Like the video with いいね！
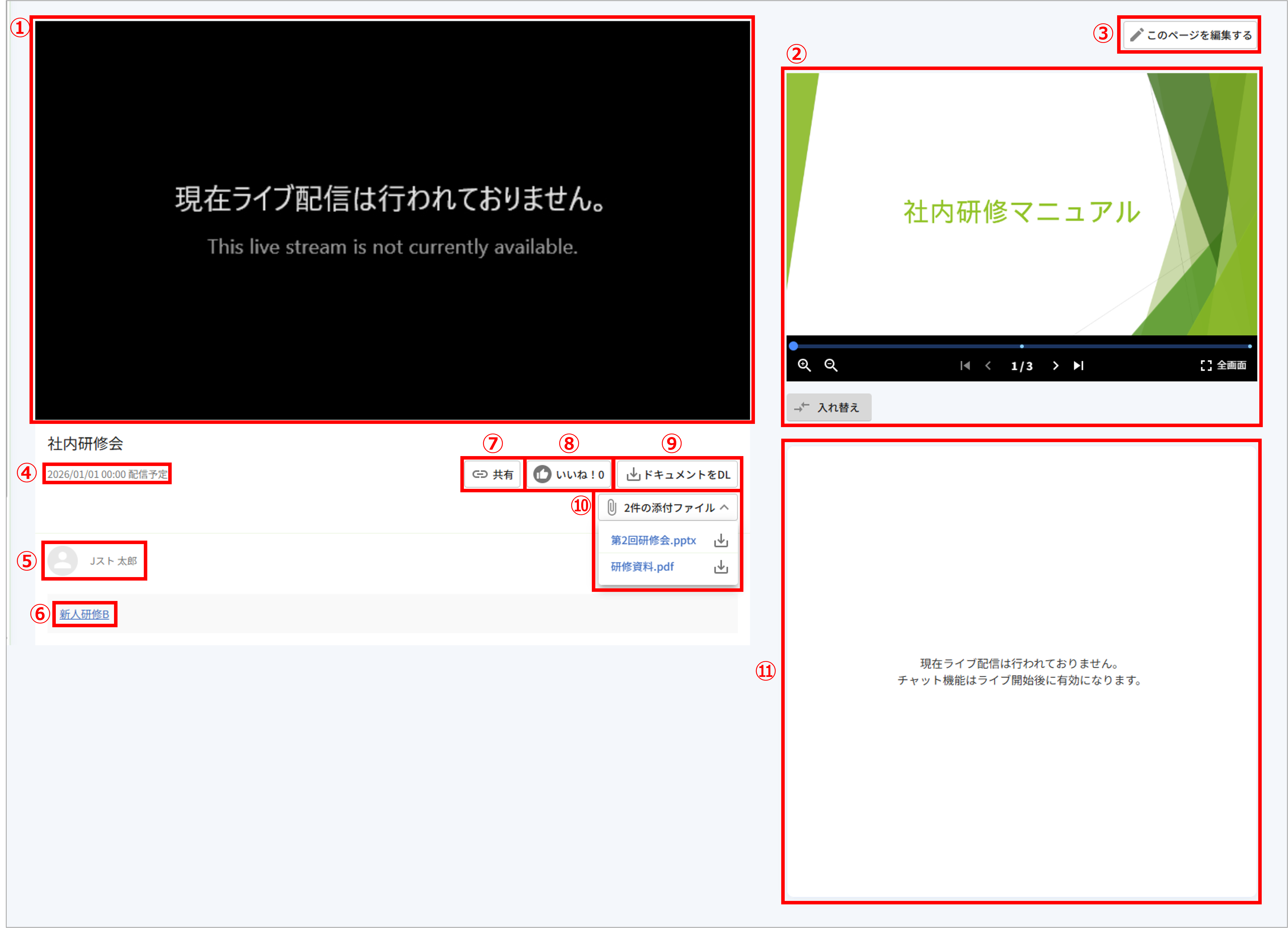The height and width of the screenshot is (928, 1288). (x=568, y=474)
